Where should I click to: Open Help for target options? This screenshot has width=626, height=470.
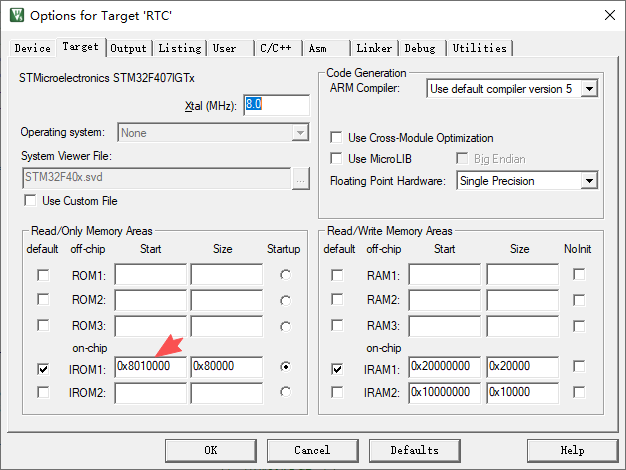tap(573, 450)
